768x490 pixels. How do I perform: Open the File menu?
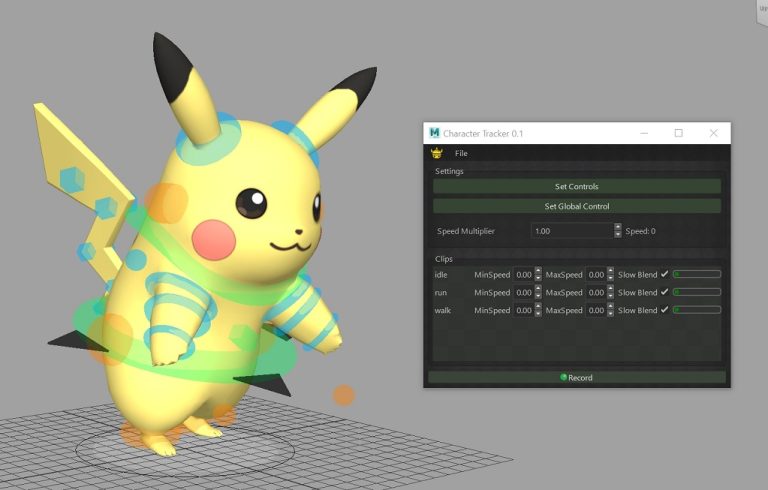point(461,153)
